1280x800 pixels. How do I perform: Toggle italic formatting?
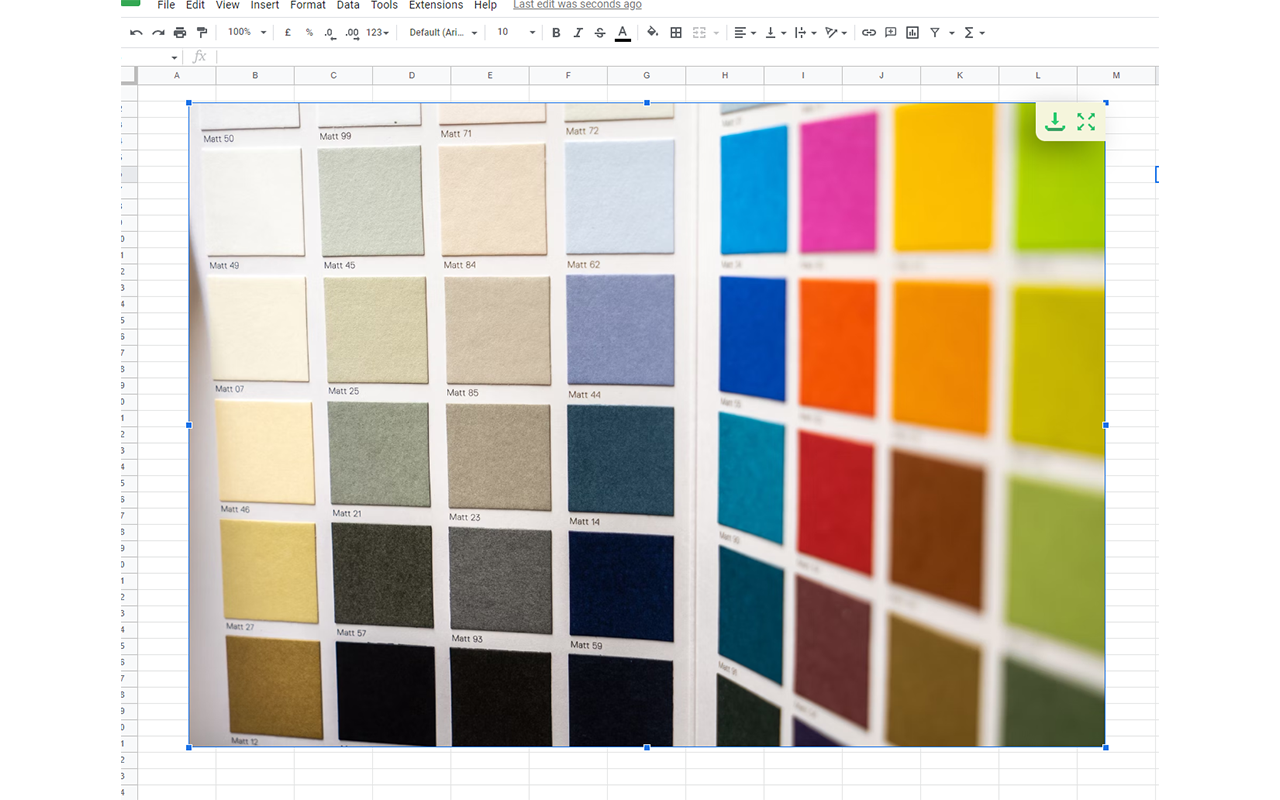click(x=578, y=32)
